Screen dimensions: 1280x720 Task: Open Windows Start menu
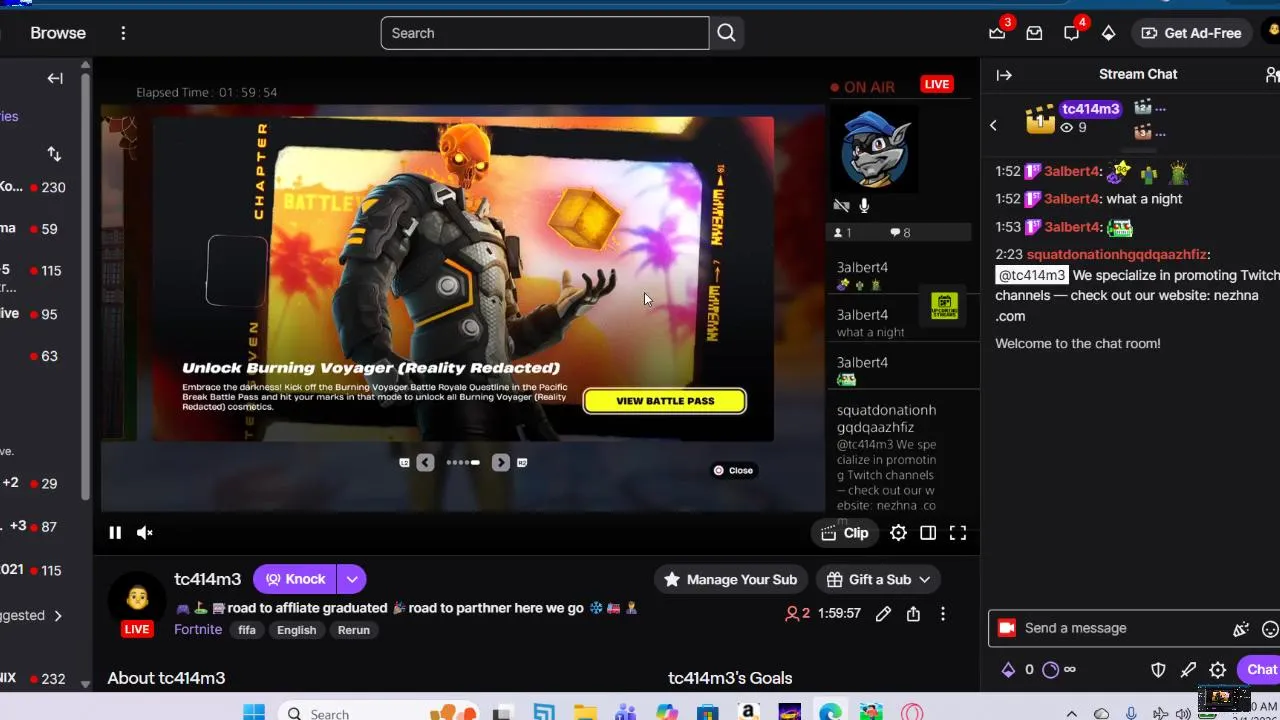pos(254,713)
